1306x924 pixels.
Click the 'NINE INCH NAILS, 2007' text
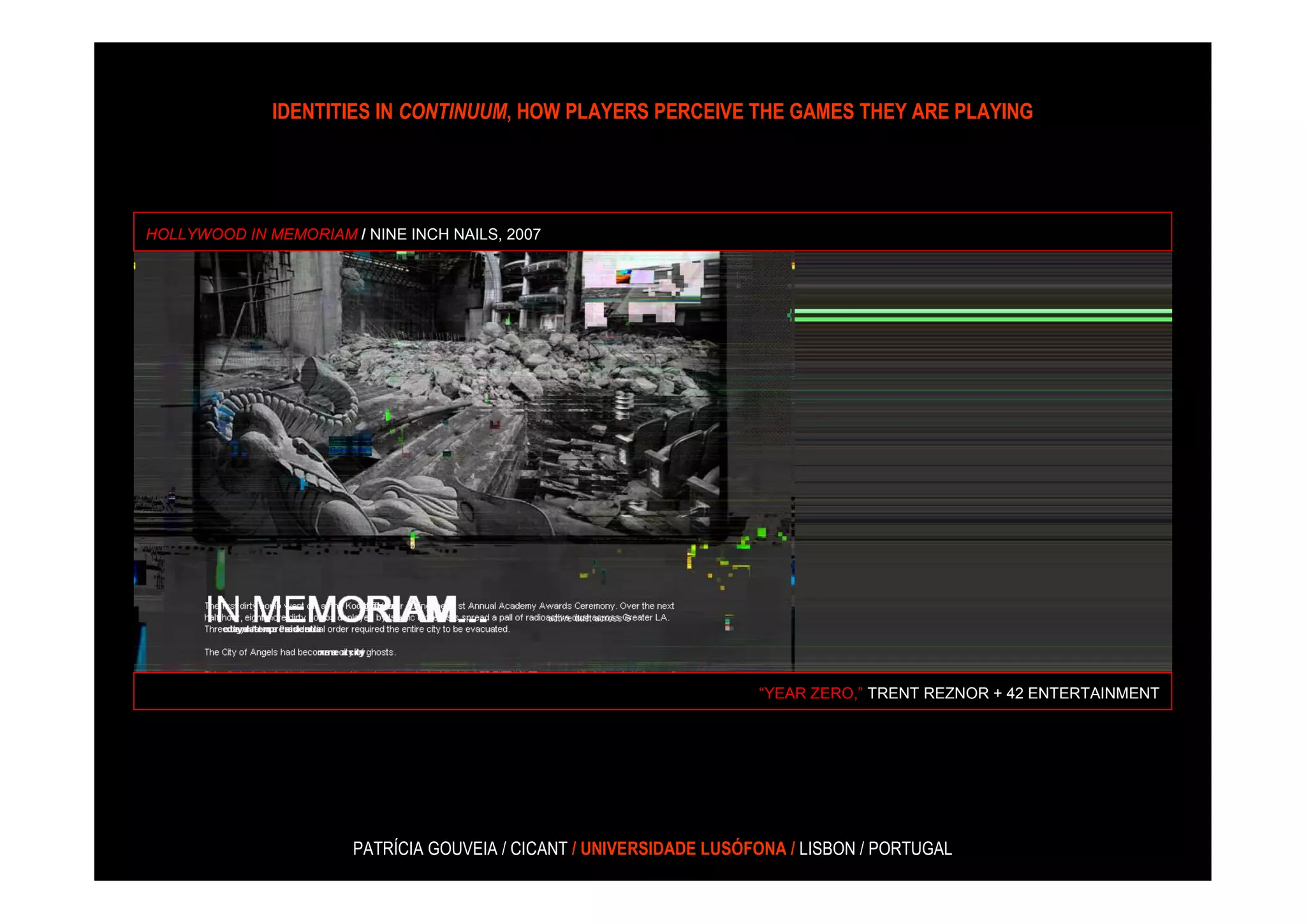tap(455, 234)
